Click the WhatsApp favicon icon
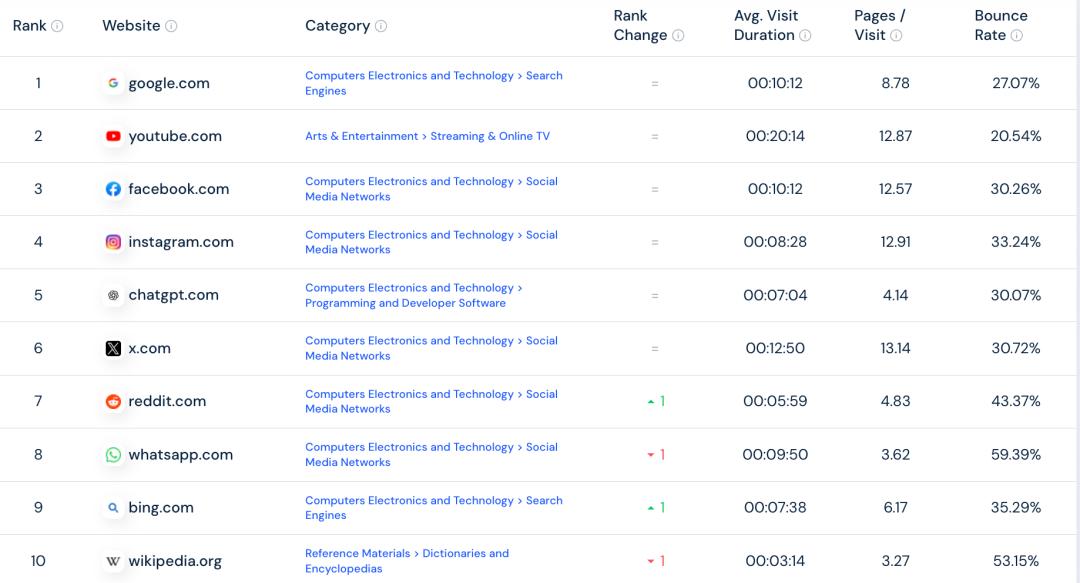 [x=114, y=454]
